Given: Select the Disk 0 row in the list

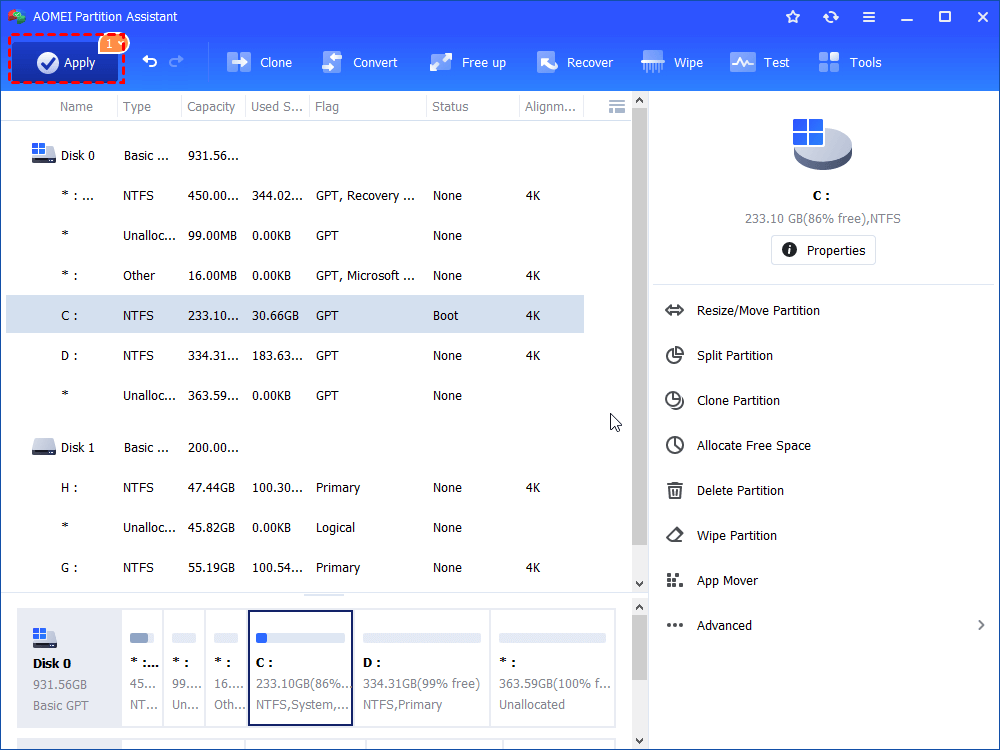Looking at the screenshot, I should coord(295,155).
